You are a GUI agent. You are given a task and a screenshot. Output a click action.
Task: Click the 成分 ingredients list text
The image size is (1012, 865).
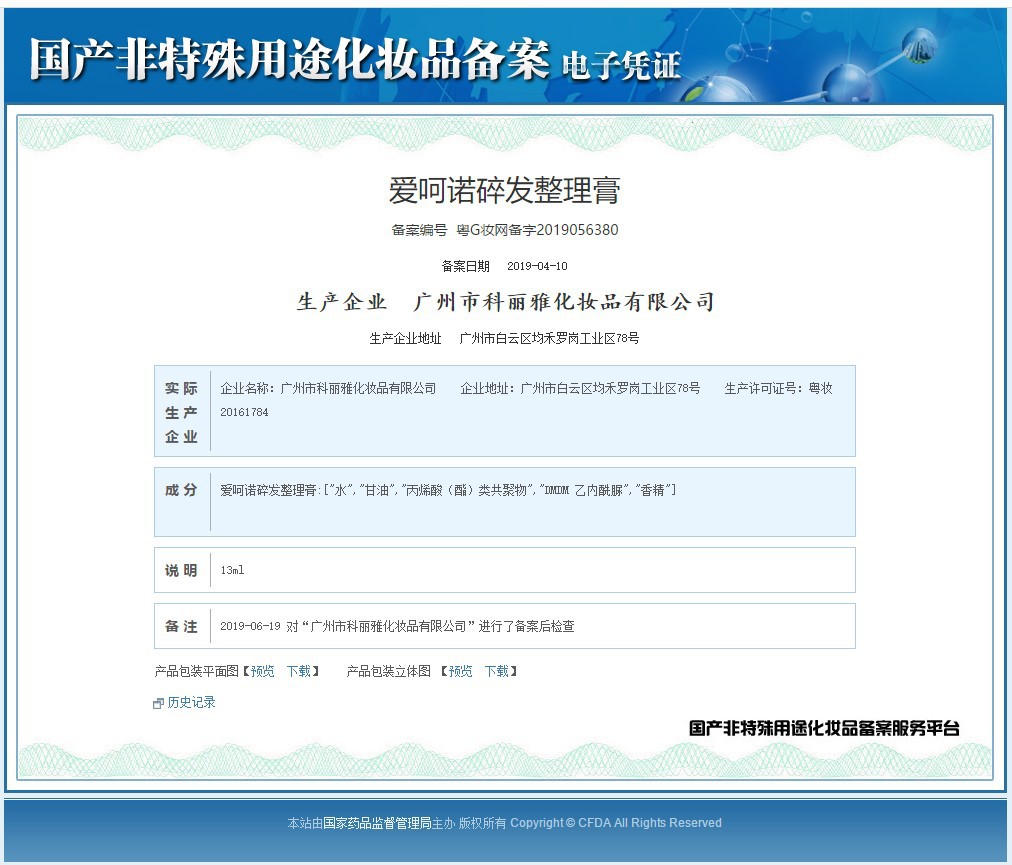click(x=448, y=491)
